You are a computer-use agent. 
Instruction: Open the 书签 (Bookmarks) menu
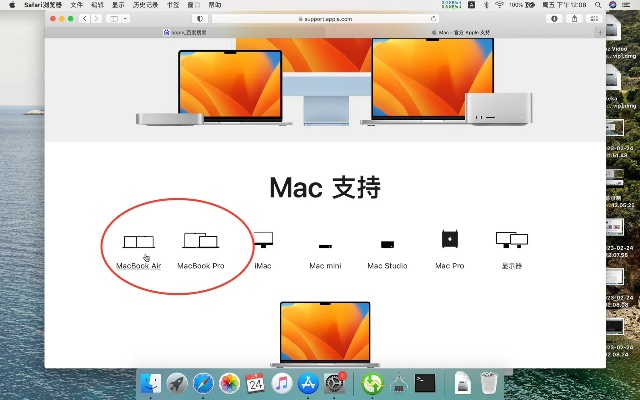[173, 5]
